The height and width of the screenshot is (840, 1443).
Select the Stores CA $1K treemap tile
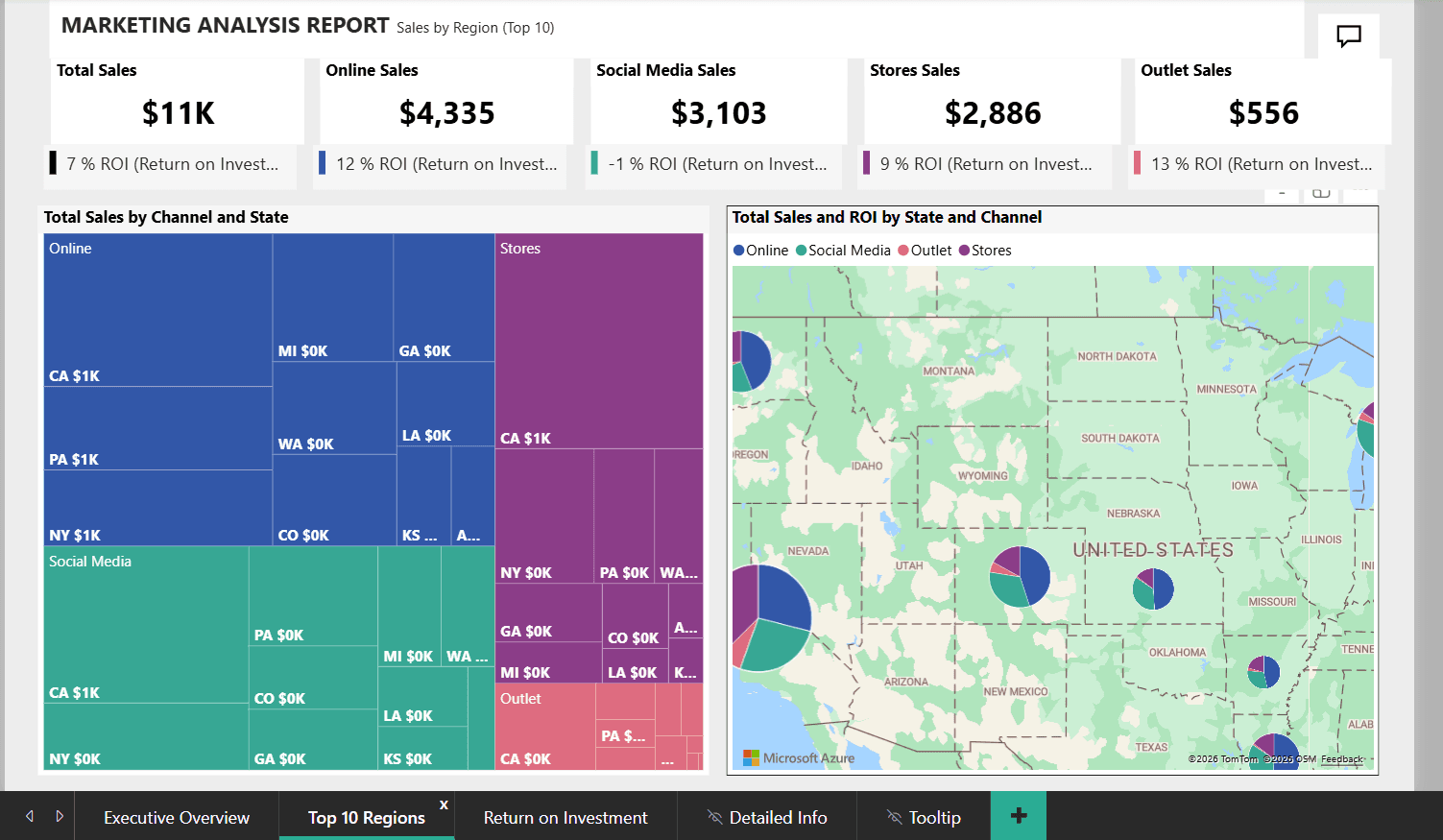tap(599, 341)
